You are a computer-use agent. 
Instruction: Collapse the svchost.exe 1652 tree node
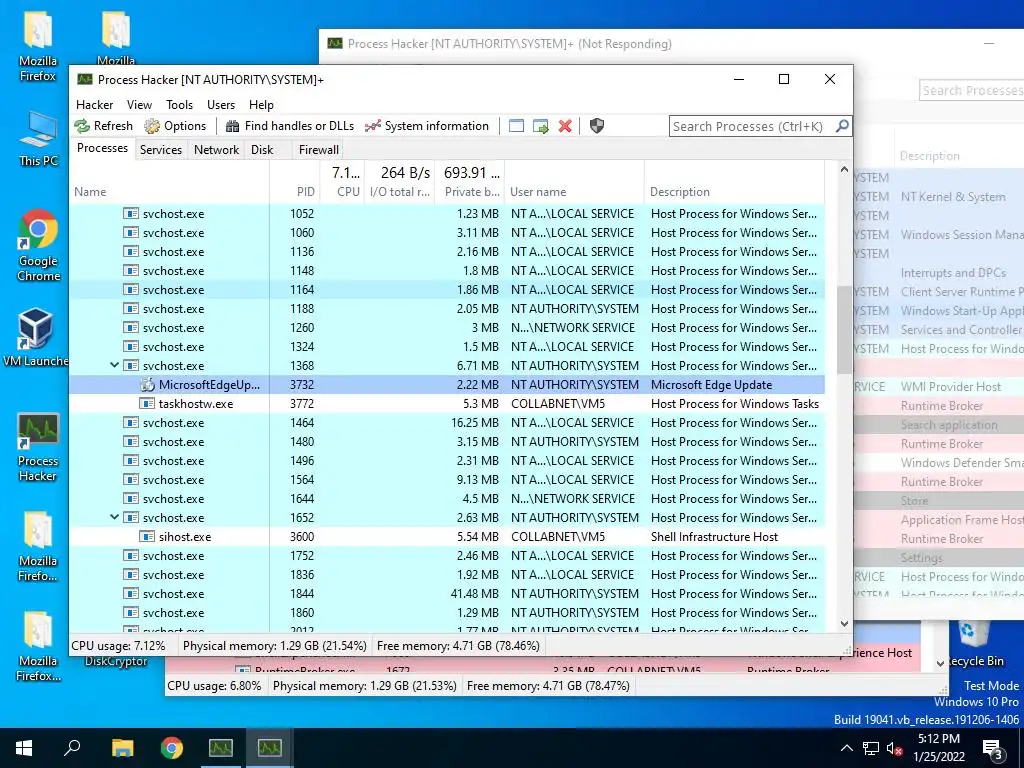(x=114, y=517)
